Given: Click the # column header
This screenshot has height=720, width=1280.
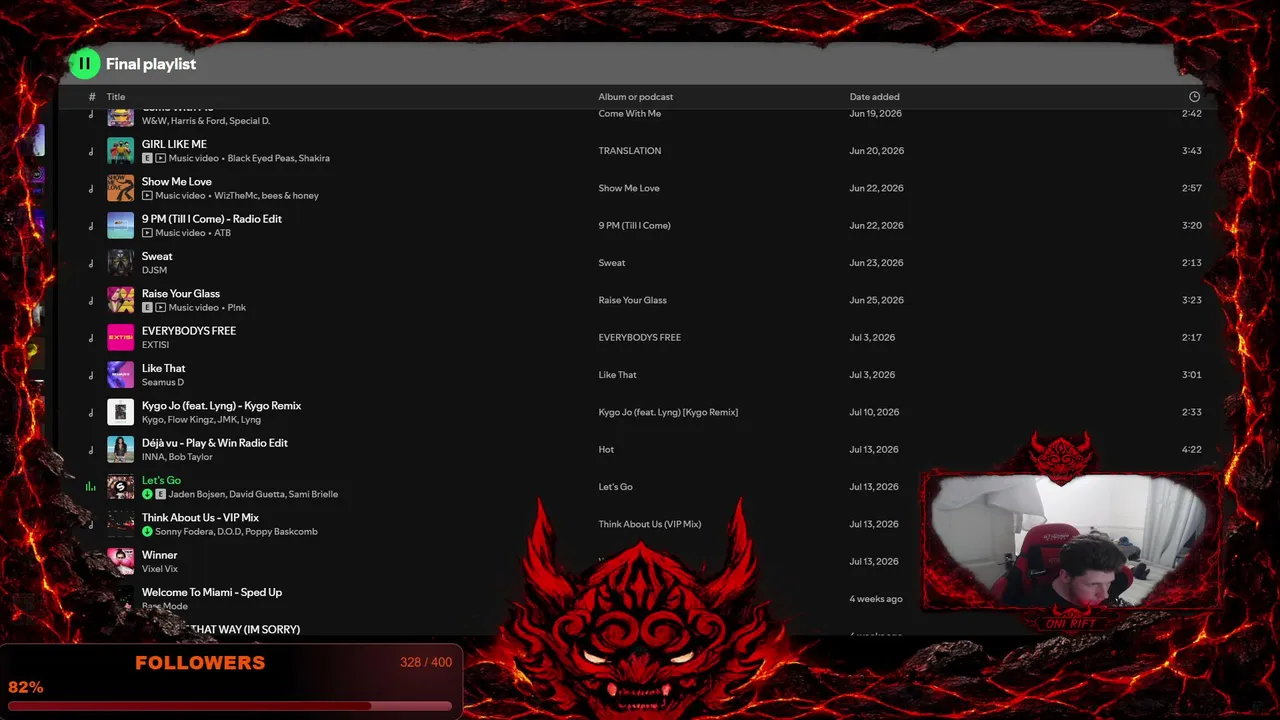Looking at the screenshot, I should 92,97.
